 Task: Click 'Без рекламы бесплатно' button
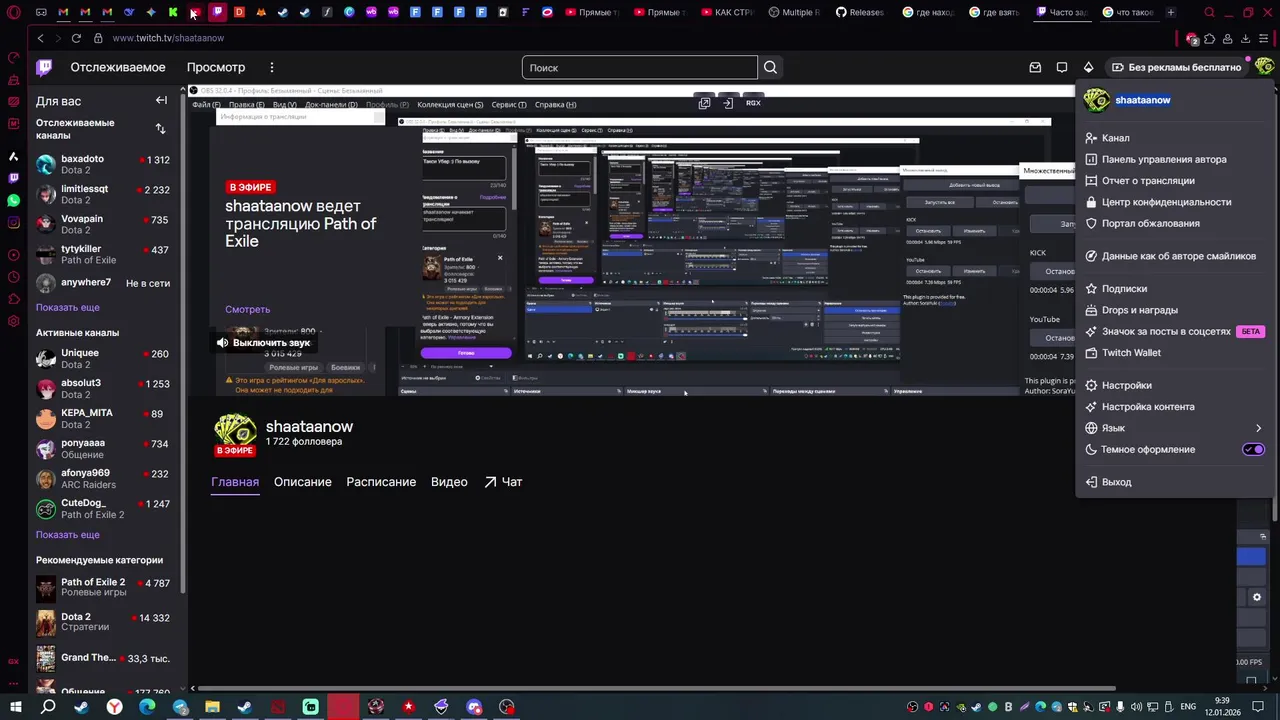1176,67
